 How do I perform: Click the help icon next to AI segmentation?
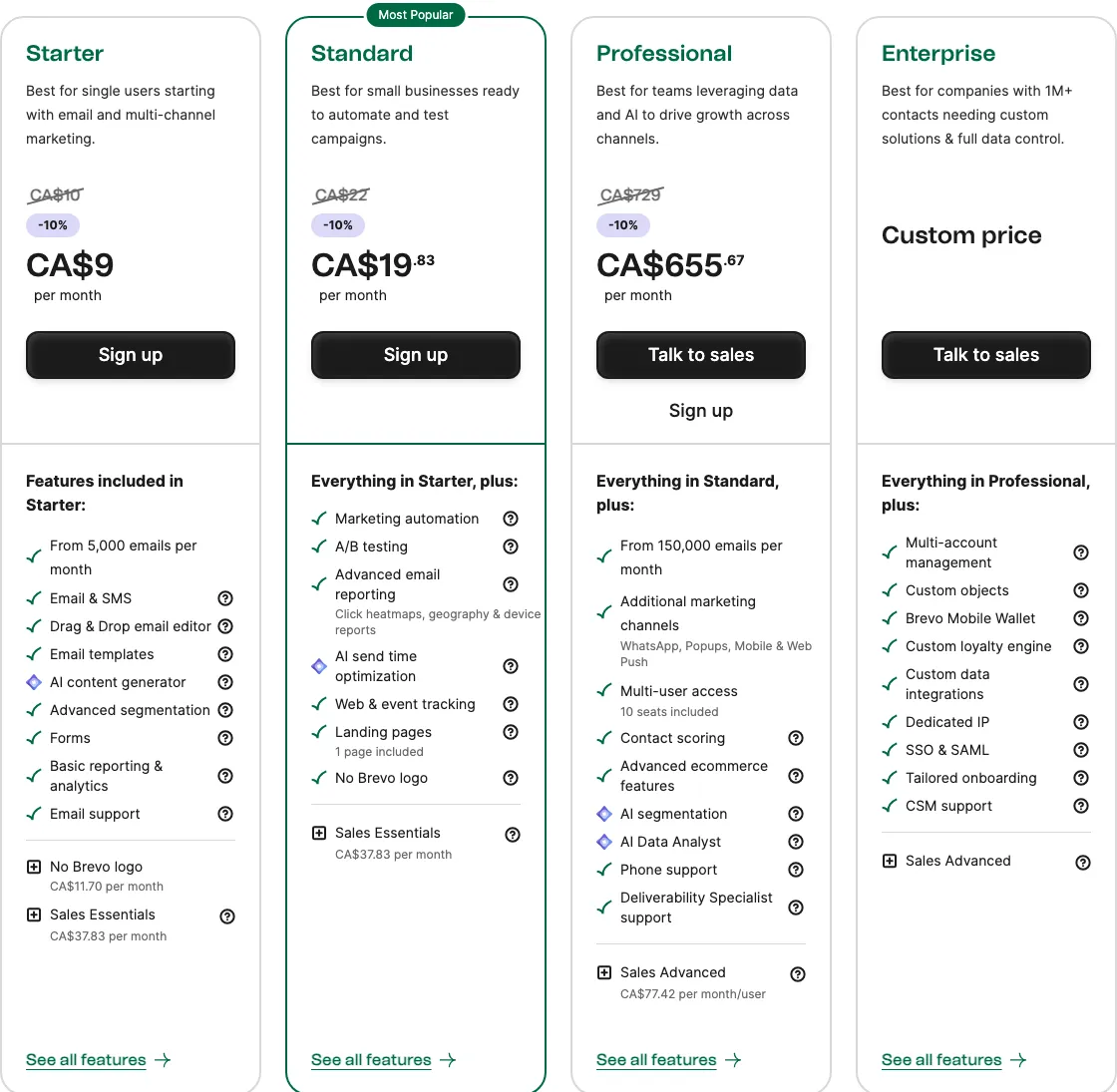coord(796,814)
